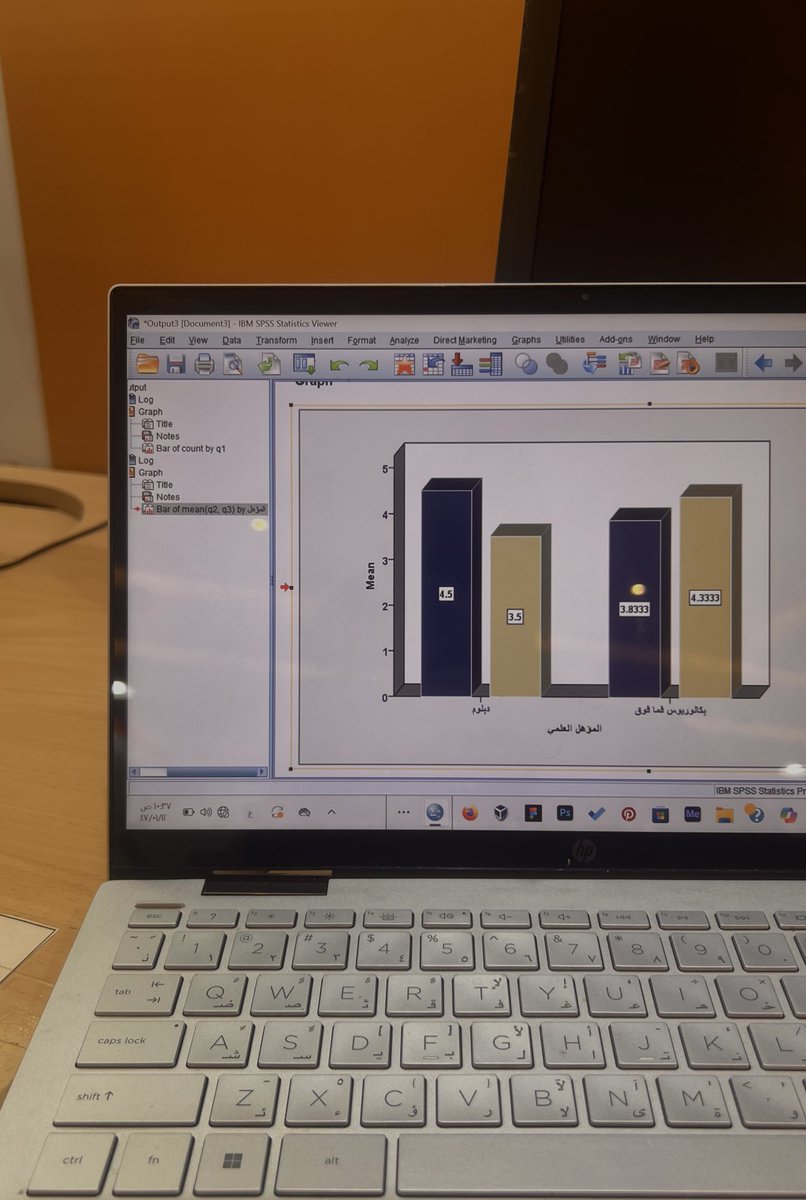Image resolution: width=806 pixels, height=1200 pixels.
Task: Select 'Bar of mean(q2, q3)' outline item
Action: pyautogui.click(x=203, y=509)
